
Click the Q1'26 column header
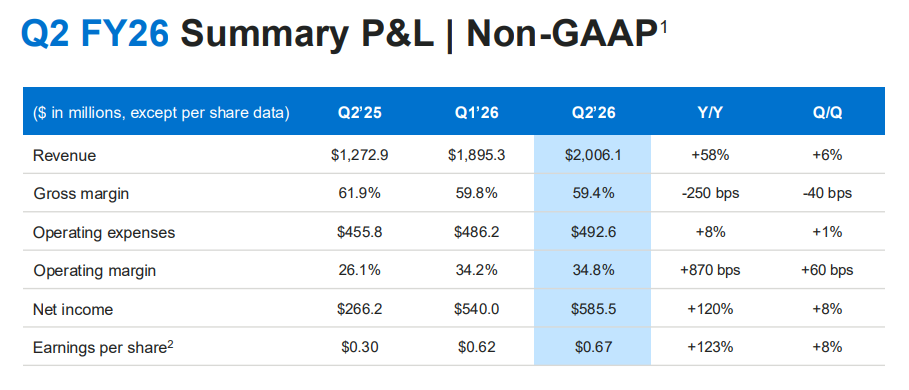tap(476, 112)
